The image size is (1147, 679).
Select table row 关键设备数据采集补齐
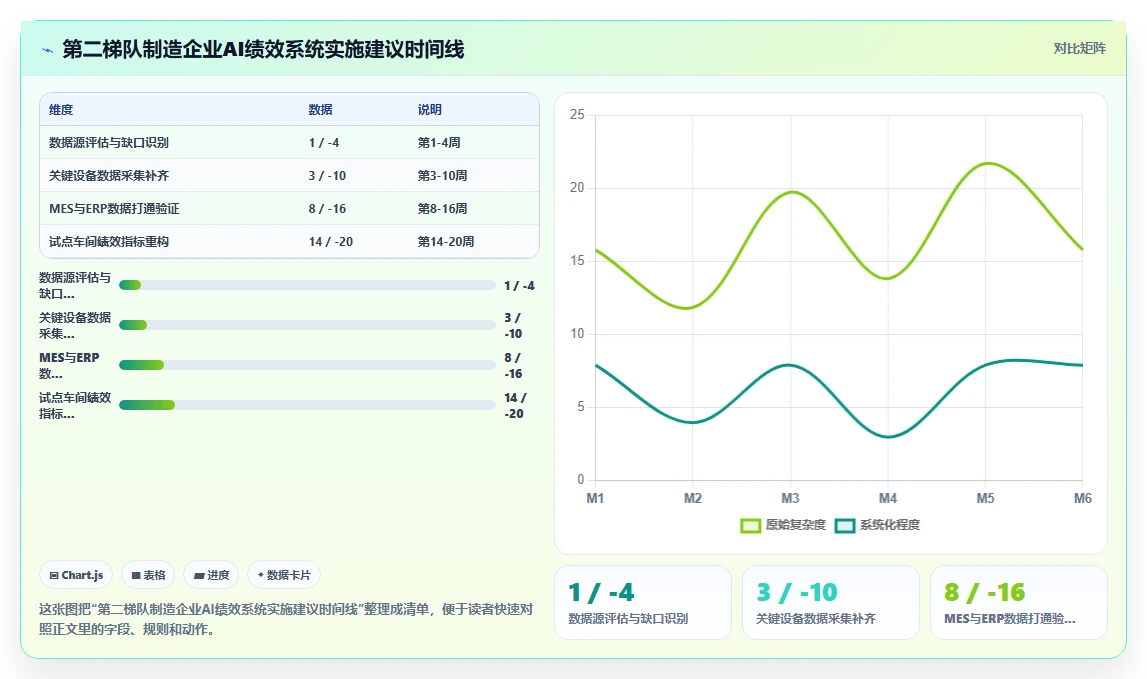[290, 176]
